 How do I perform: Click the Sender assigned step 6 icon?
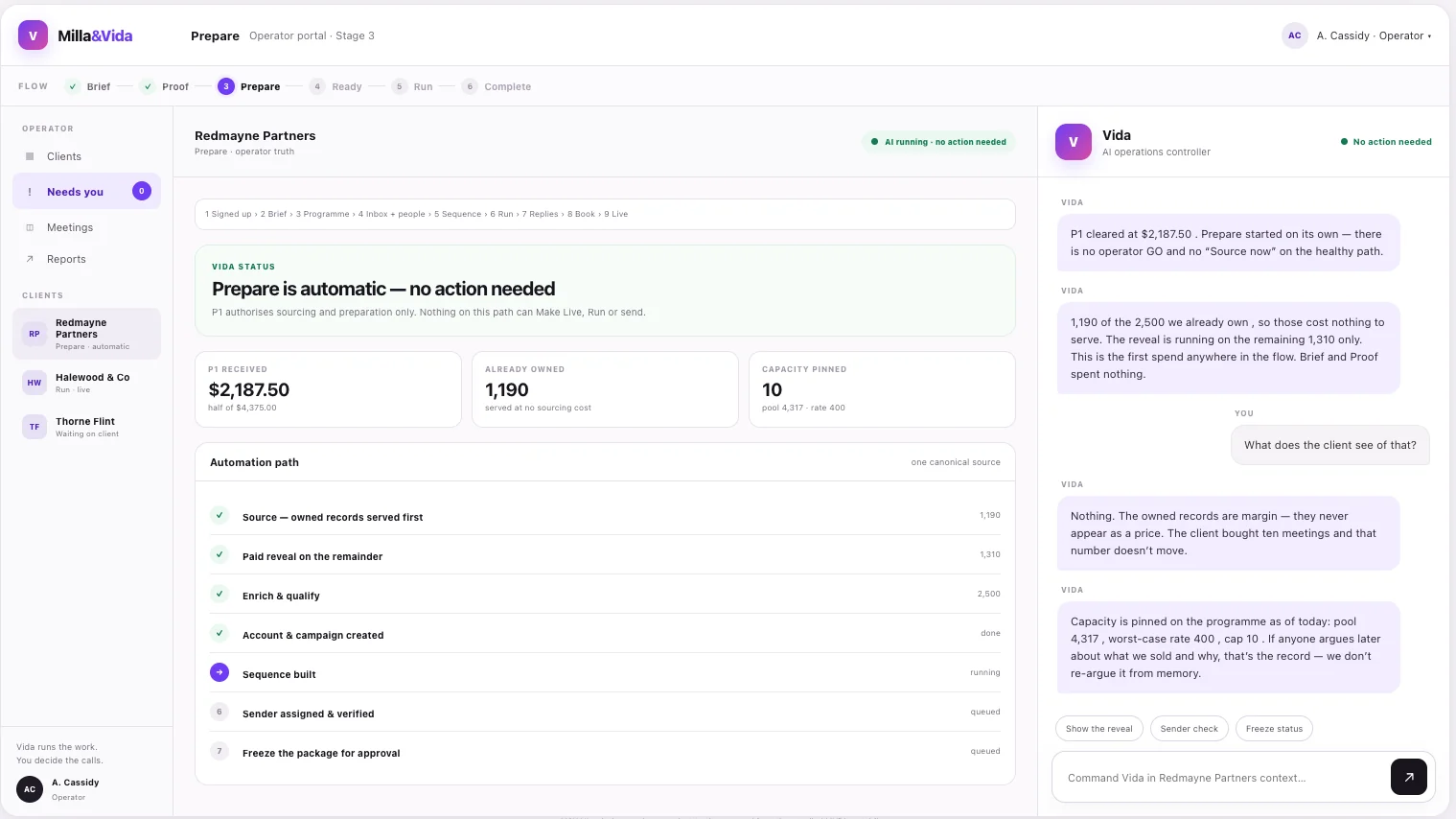pos(220,712)
